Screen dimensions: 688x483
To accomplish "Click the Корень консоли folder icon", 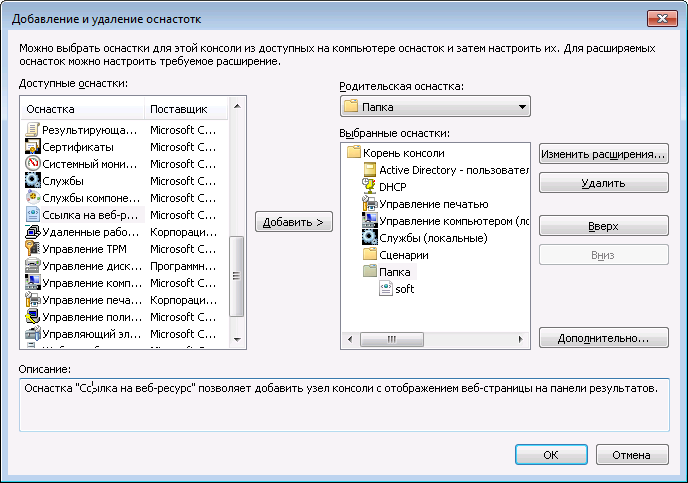I will [354, 153].
